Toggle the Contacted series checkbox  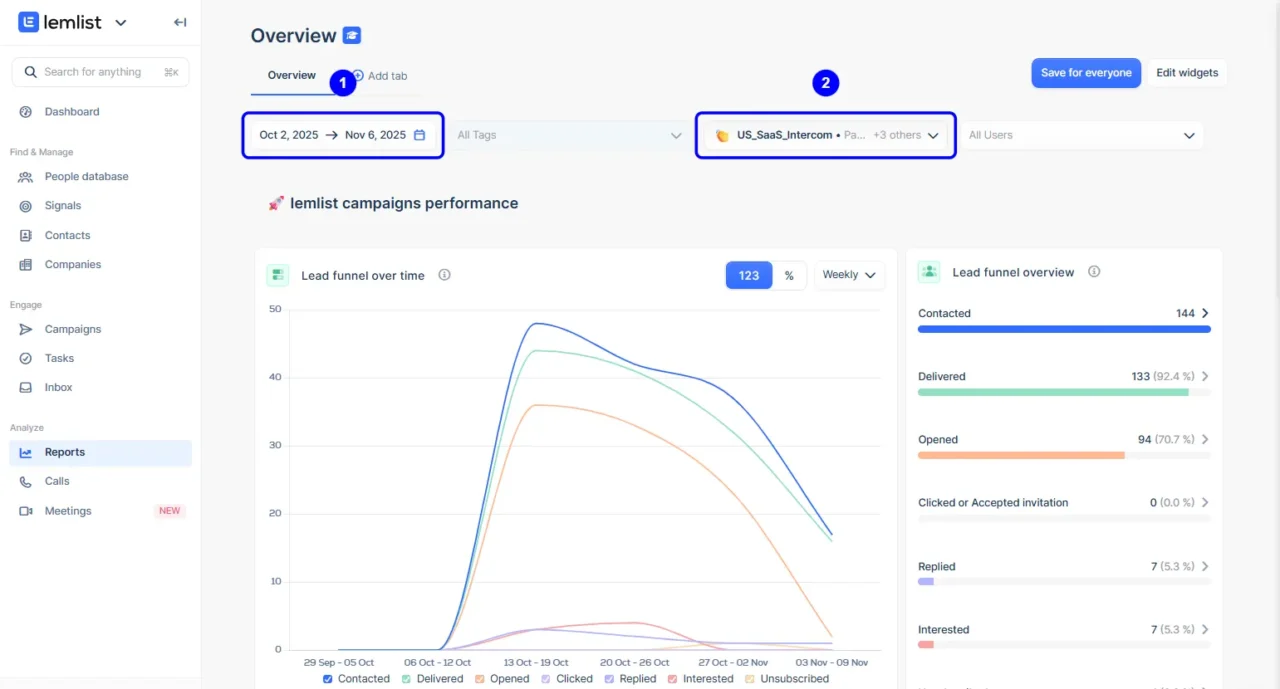click(x=328, y=679)
